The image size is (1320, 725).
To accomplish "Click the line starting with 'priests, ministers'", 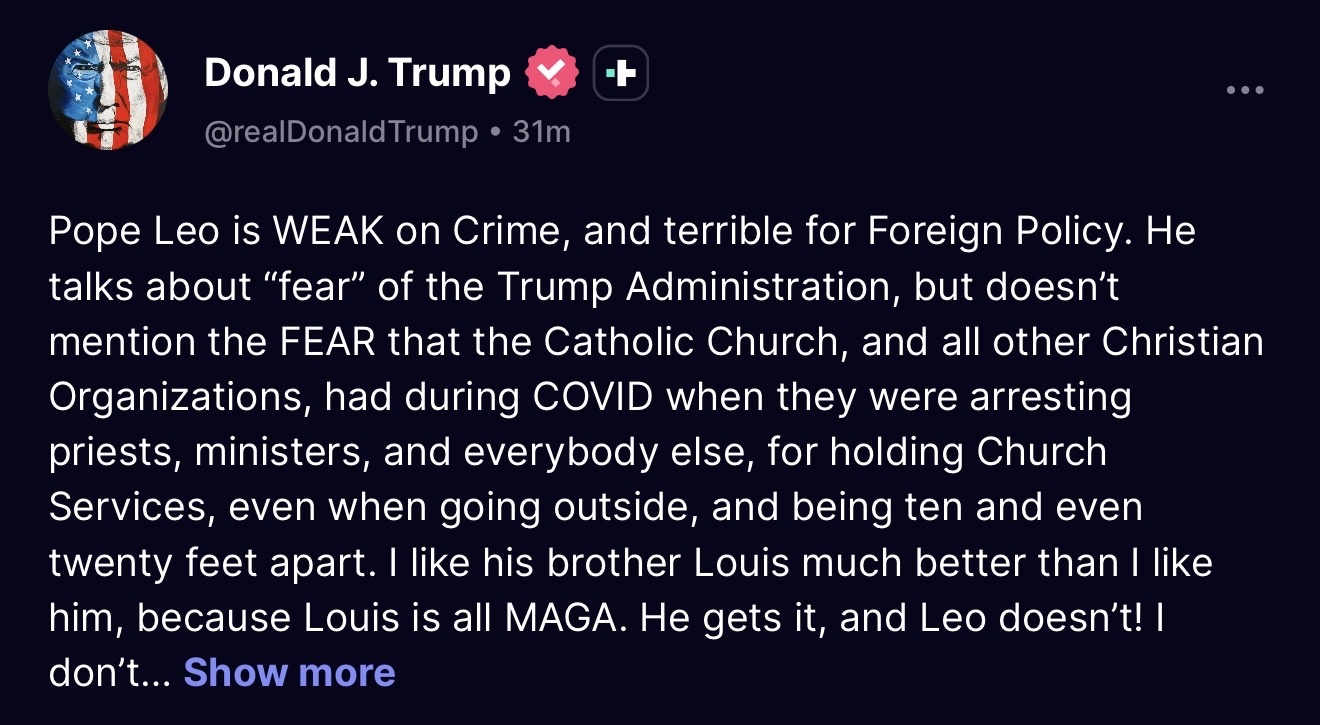I will click(x=577, y=452).
